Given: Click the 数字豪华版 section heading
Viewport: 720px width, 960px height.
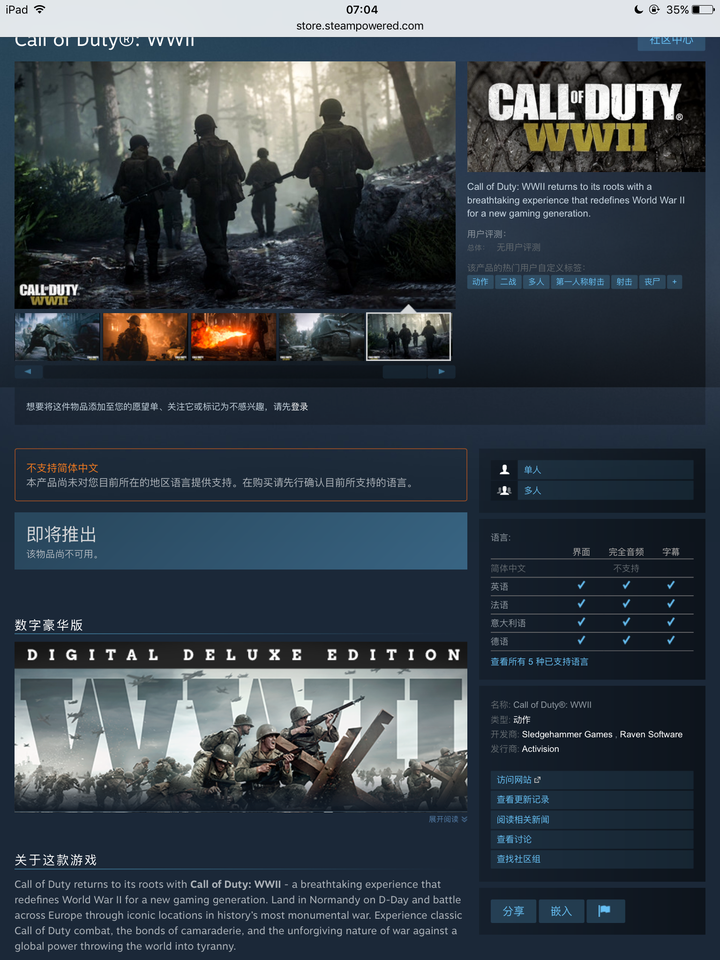Looking at the screenshot, I should (48, 624).
